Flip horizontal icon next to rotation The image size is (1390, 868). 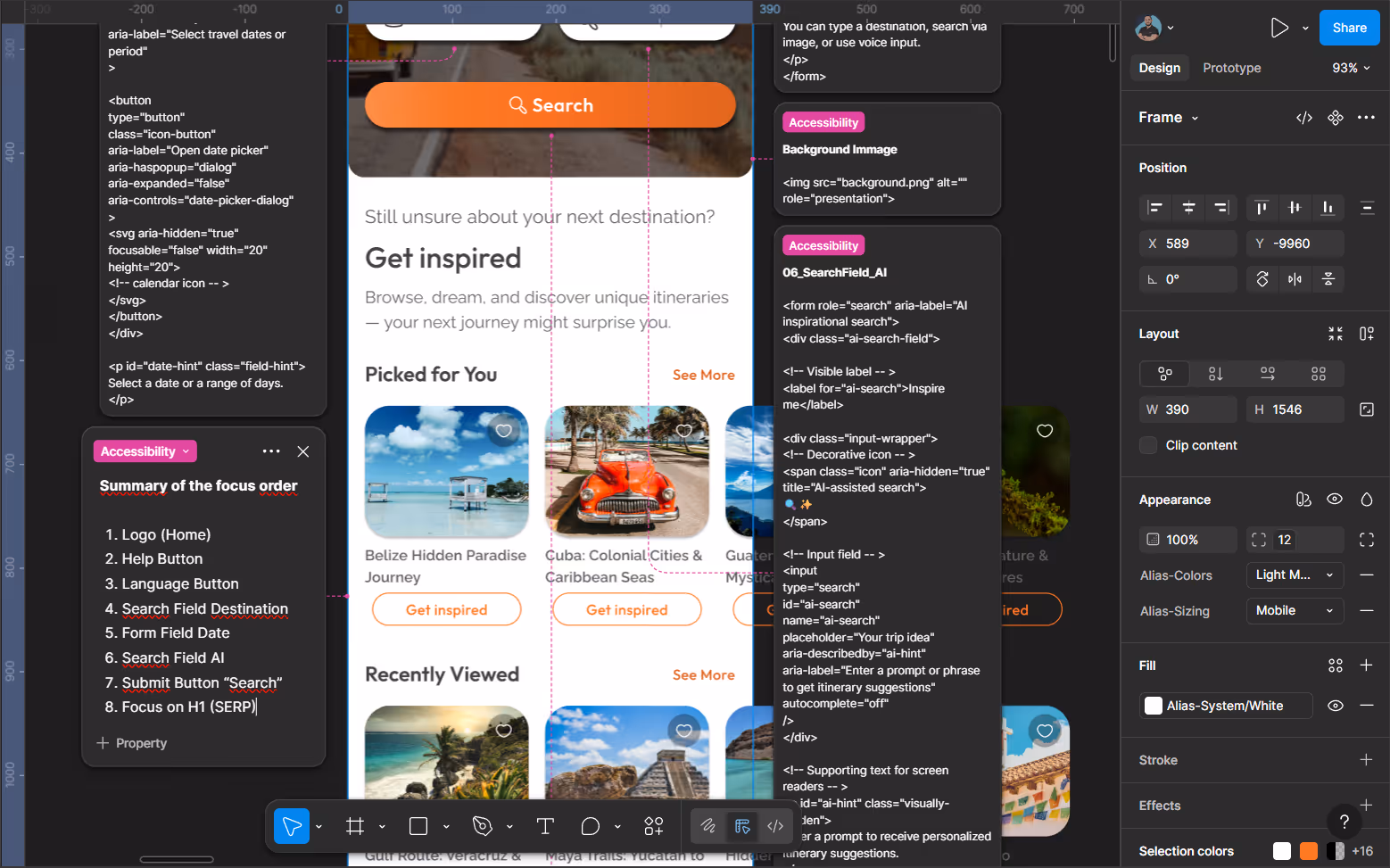click(x=1295, y=279)
